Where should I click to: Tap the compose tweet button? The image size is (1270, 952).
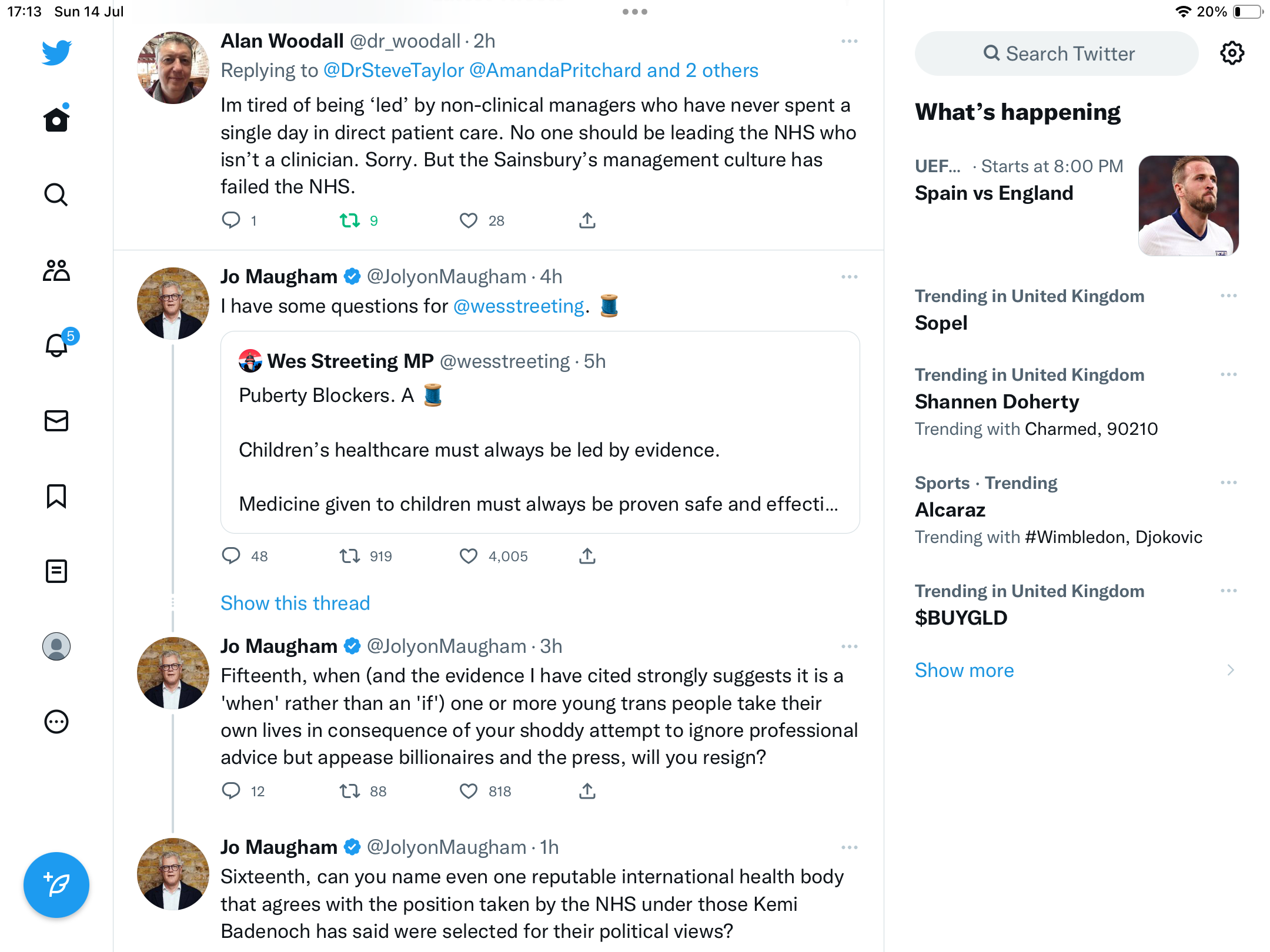point(56,884)
